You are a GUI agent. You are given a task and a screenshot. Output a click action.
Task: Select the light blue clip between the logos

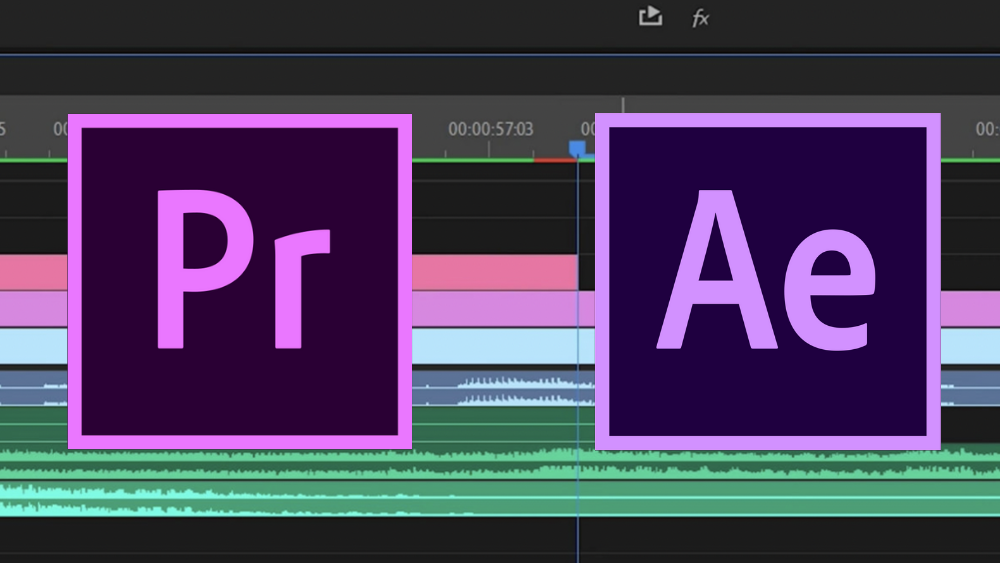502,346
